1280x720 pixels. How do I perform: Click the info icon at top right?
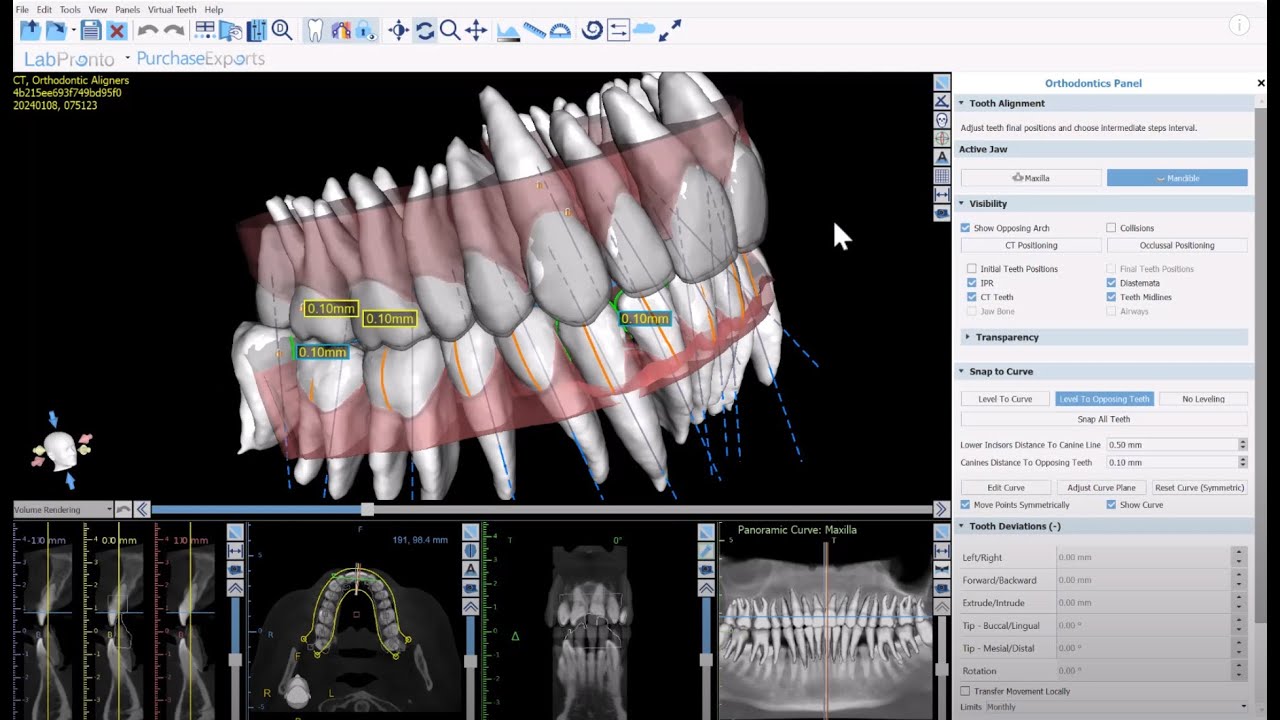pyautogui.click(x=1239, y=26)
